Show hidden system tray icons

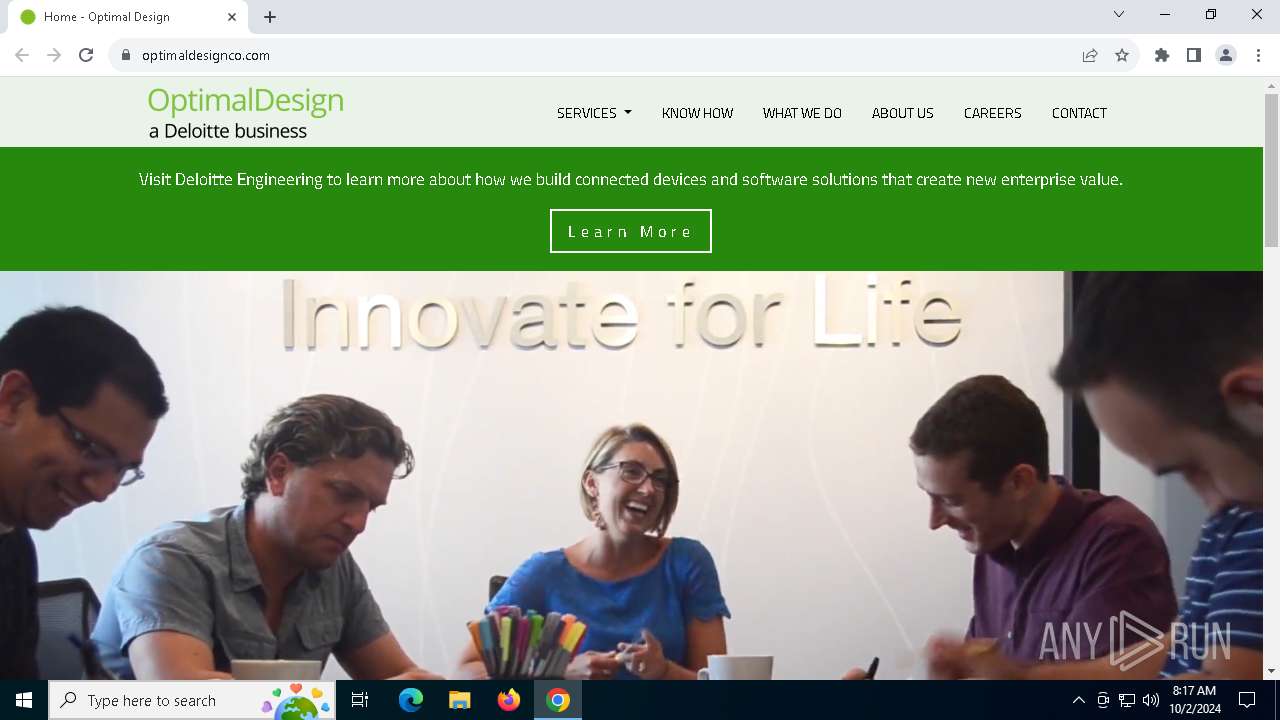click(1078, 700)
